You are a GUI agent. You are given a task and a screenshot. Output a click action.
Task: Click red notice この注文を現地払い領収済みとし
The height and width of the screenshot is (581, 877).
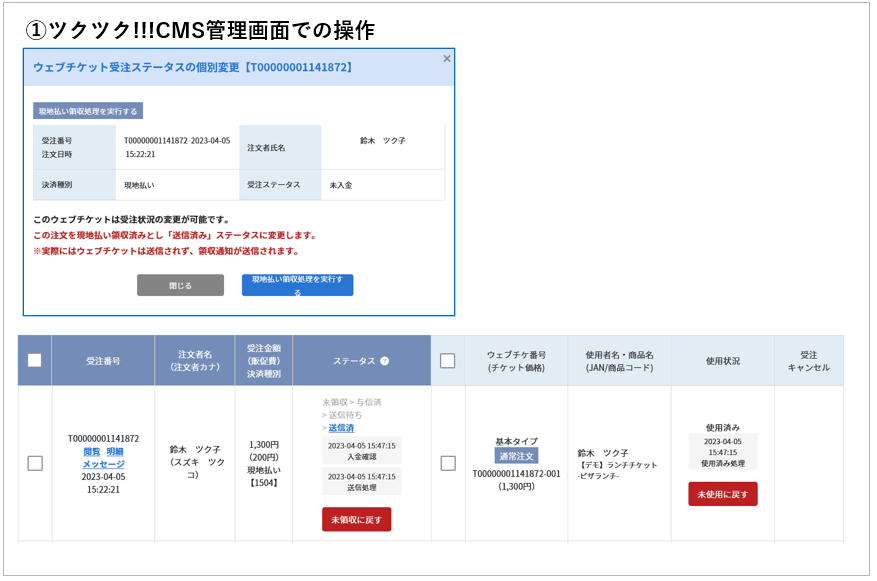click(175, 235)
